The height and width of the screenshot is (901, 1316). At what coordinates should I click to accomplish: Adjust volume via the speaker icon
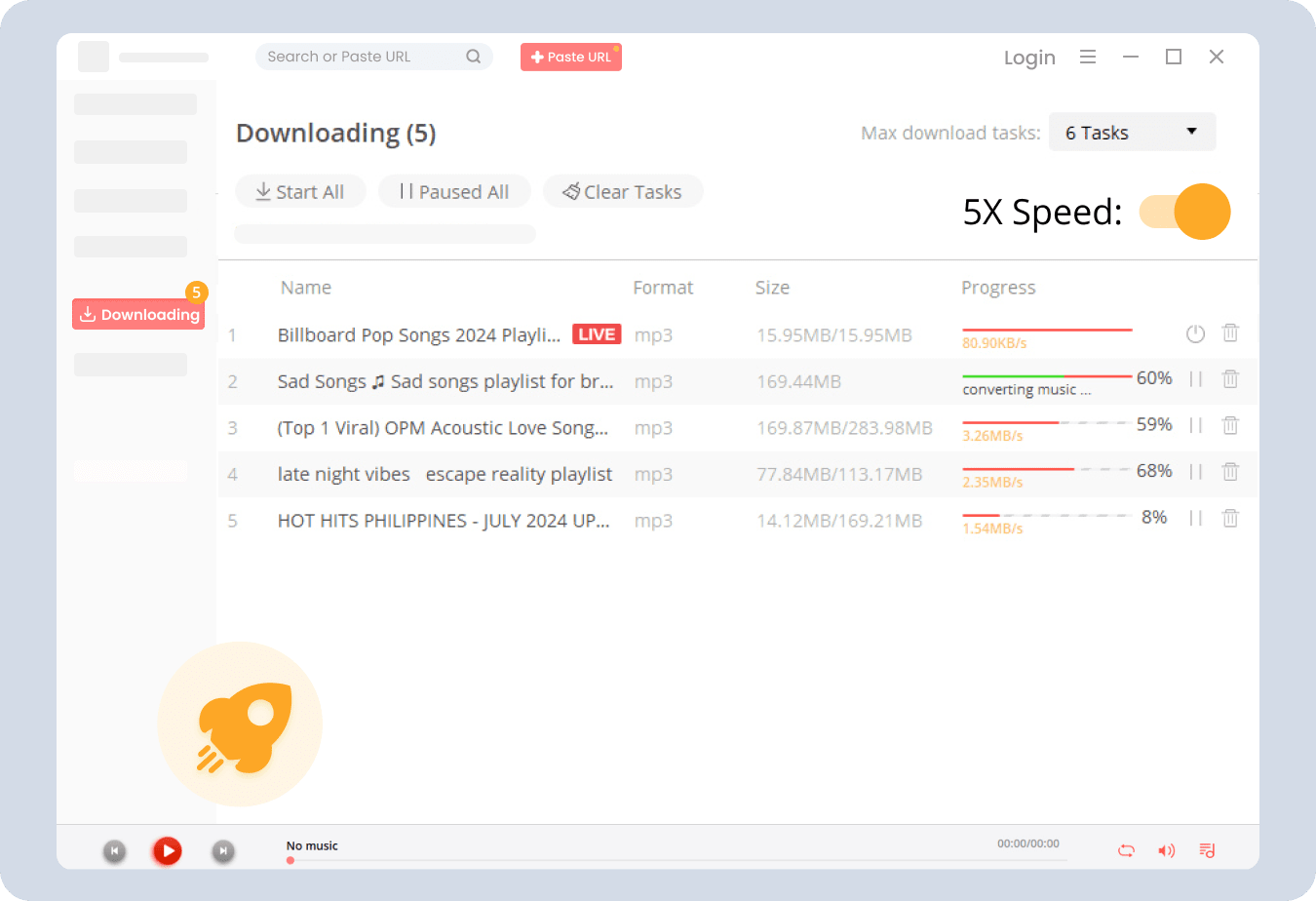[x=1166, y=850]
